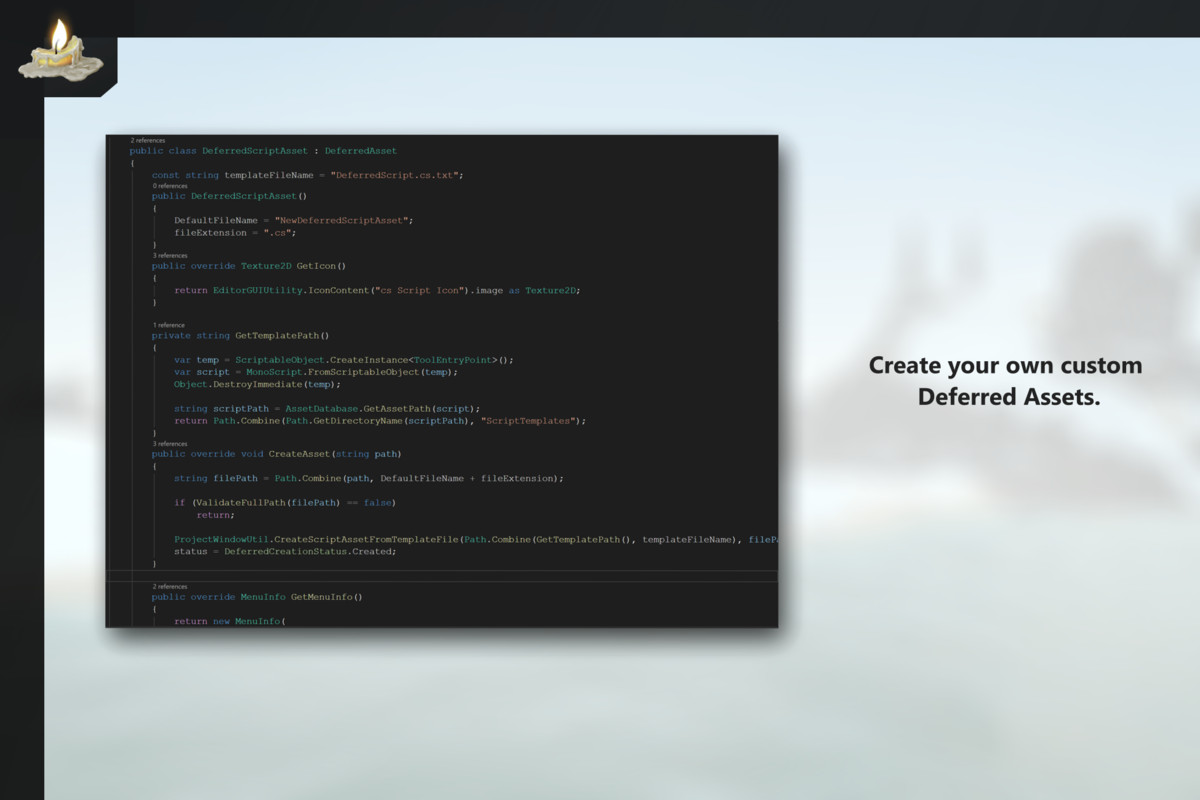
Task: Click the "const string templateFileName" line
Action: (308, 175)
